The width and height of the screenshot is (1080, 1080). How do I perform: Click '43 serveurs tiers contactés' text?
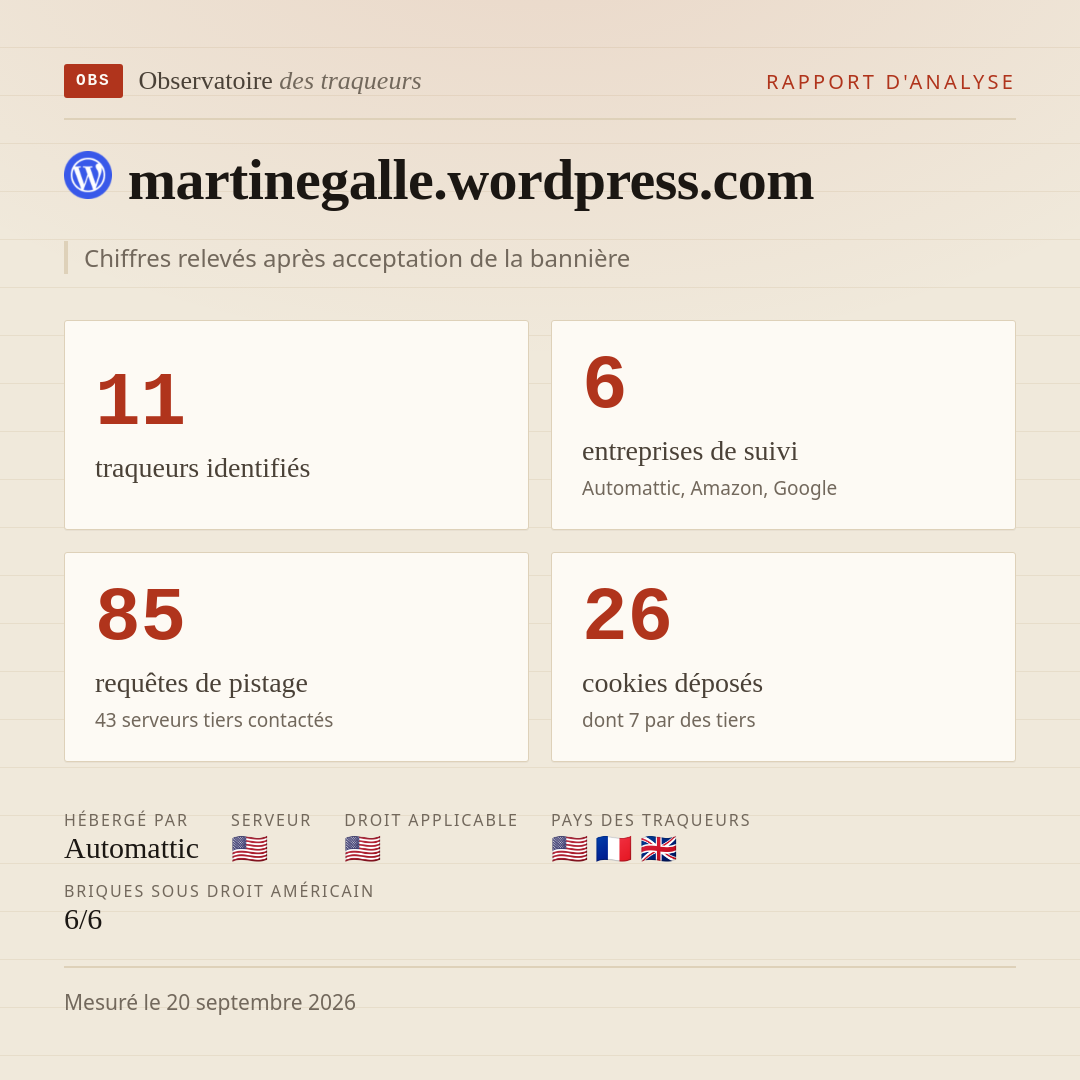tap(214, 720)
